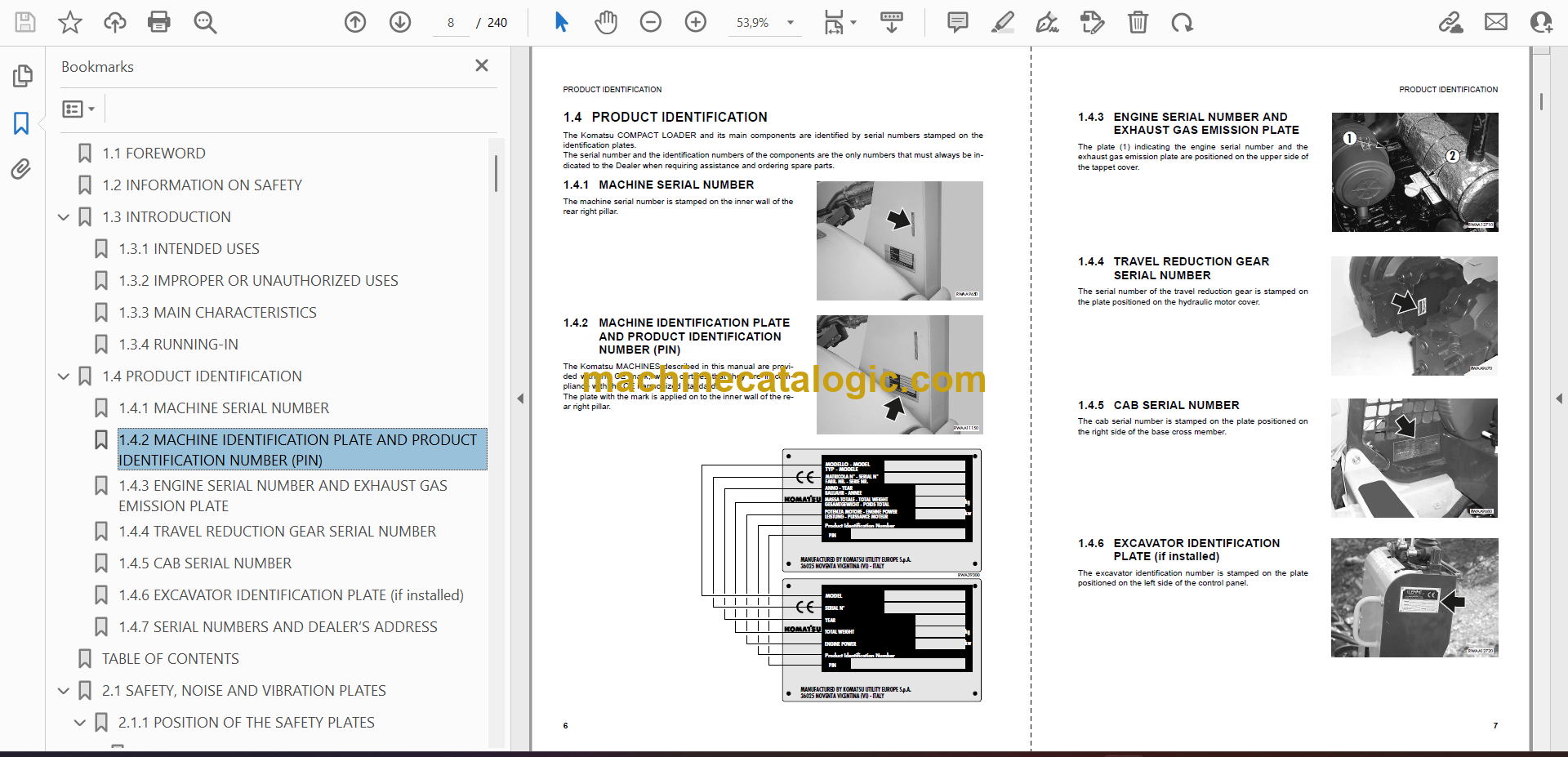Go to next page arrow
This screenshot has height=757, width=1568.
[400, 22]
